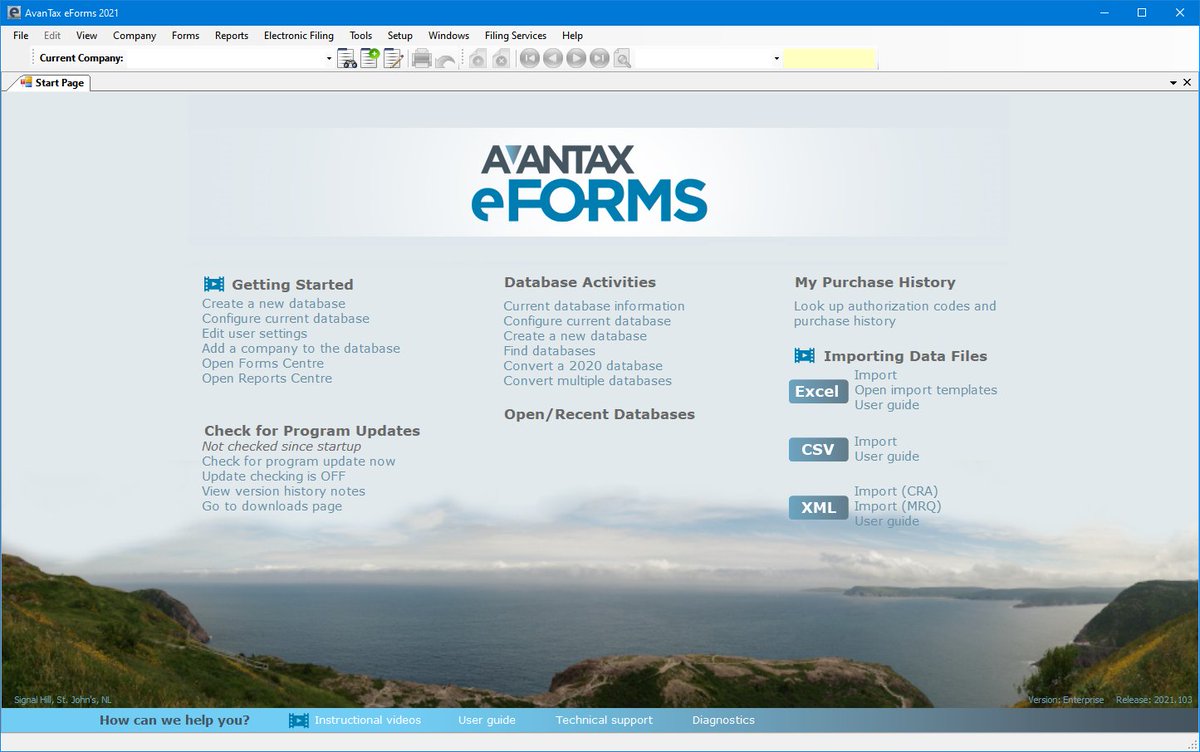
Task: Click the find company binoculars toolbar icon
Action: point(347,58)
